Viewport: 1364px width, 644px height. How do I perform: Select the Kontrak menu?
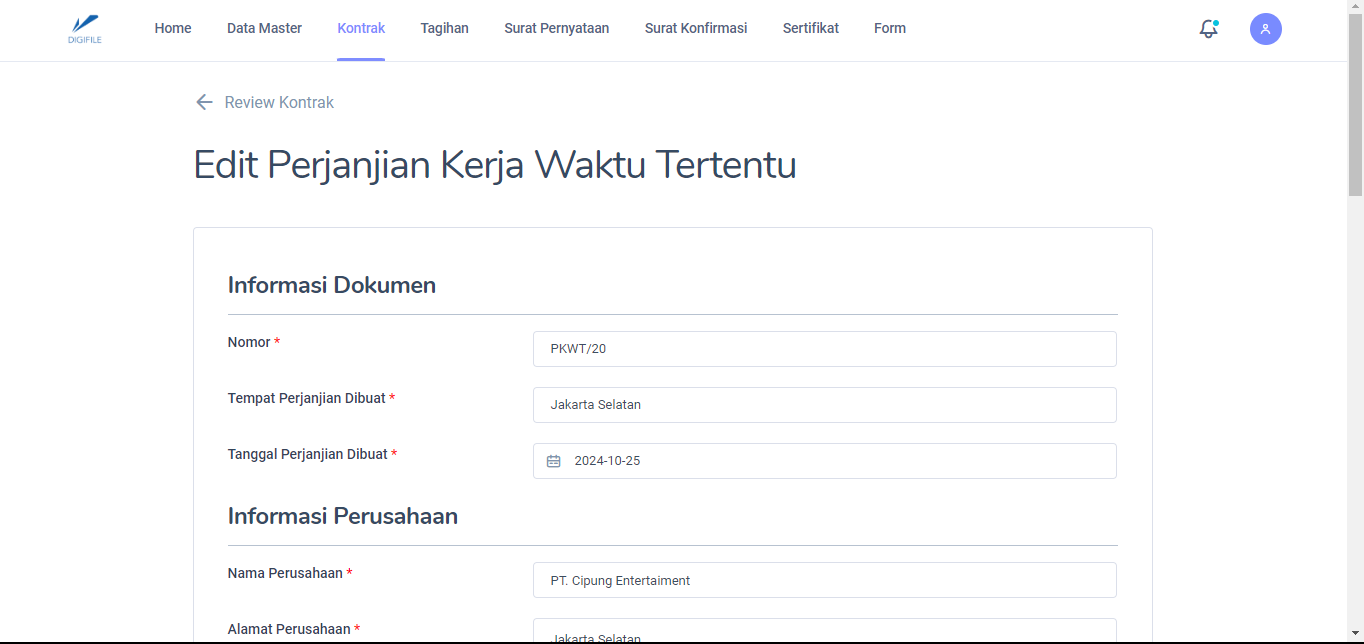[361, 28]
